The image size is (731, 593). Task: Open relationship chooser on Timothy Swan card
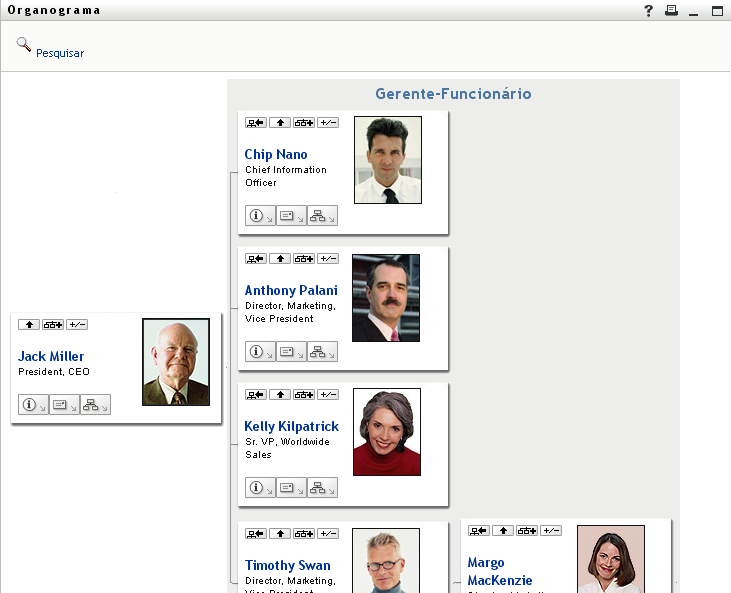coord(304,534)
